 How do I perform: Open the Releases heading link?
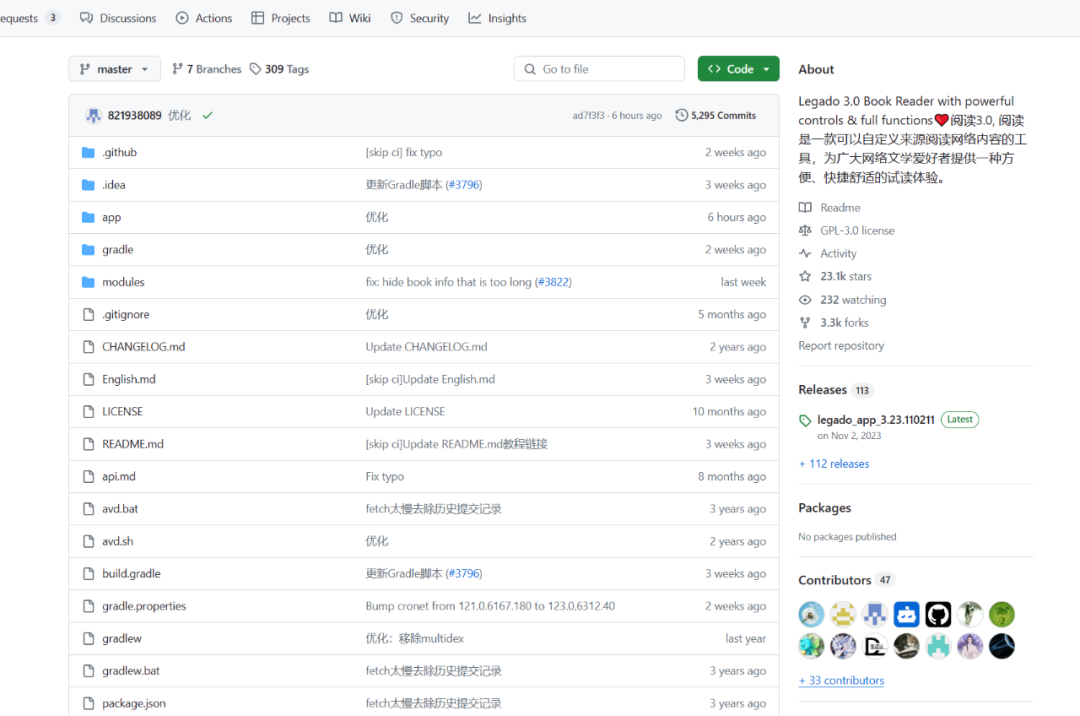point(822,389)
